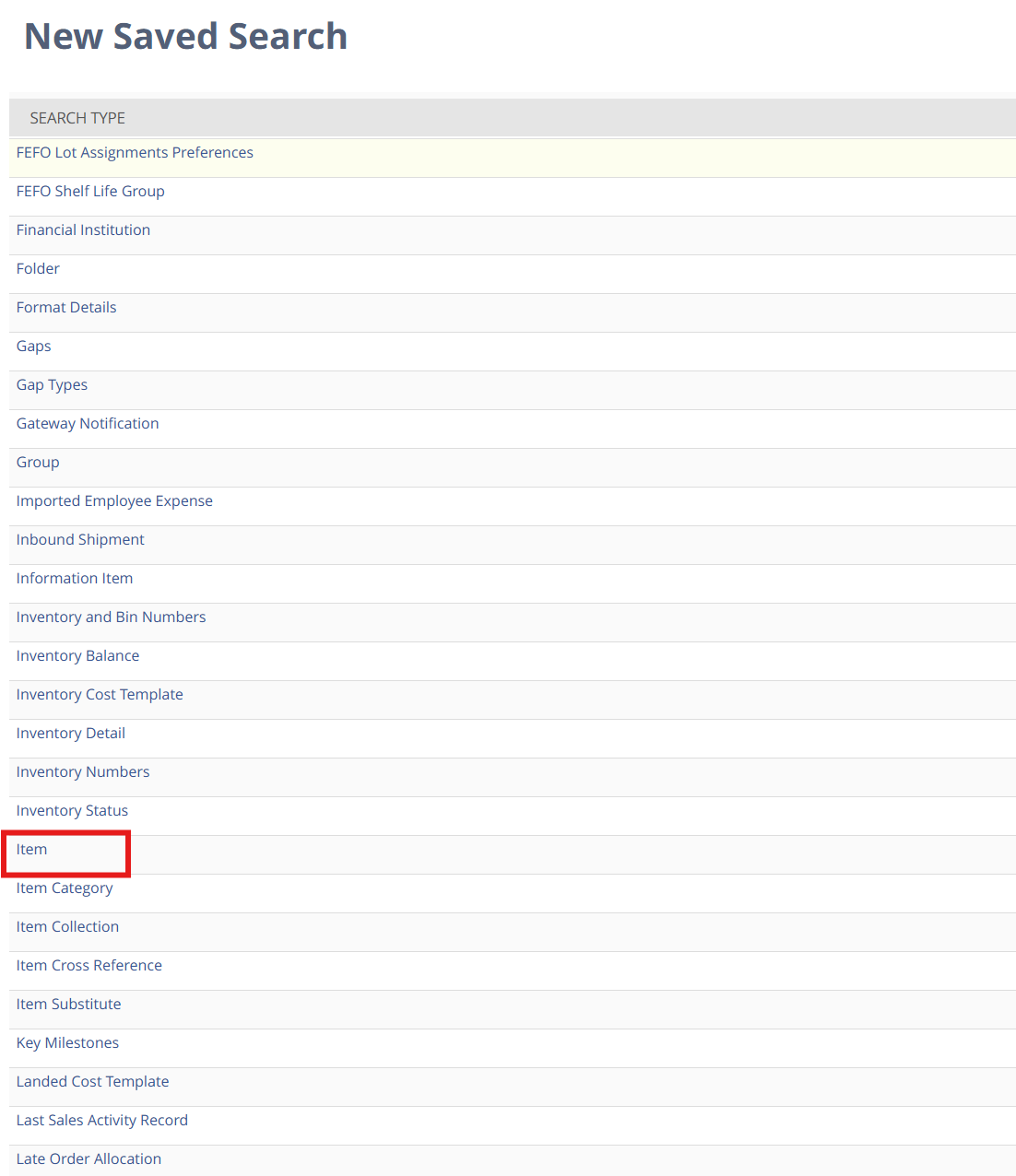Open Landed Cost Template search type
Image resolution: width=1016 pixels, height=1176 pixels.
tap(92, 1082)
